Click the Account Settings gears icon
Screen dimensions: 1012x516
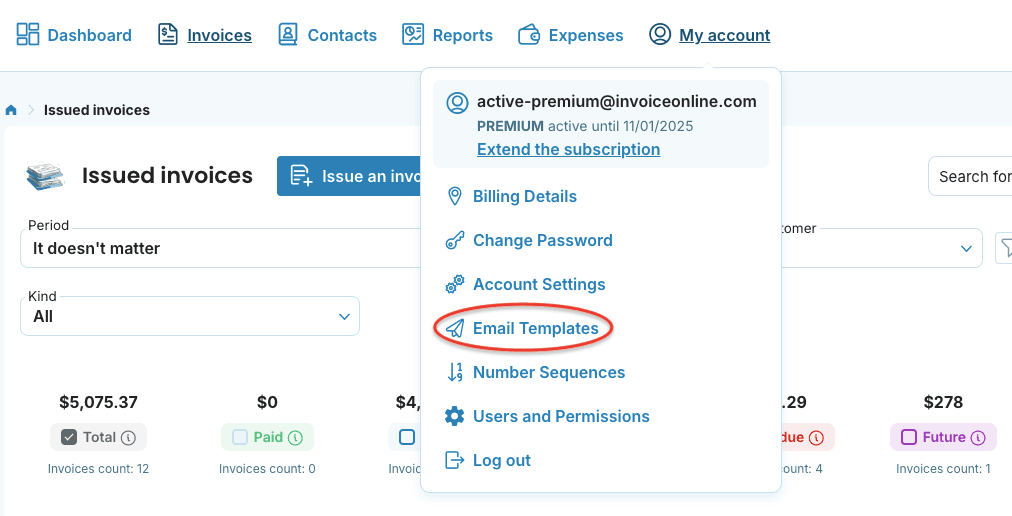coord(455,284)
